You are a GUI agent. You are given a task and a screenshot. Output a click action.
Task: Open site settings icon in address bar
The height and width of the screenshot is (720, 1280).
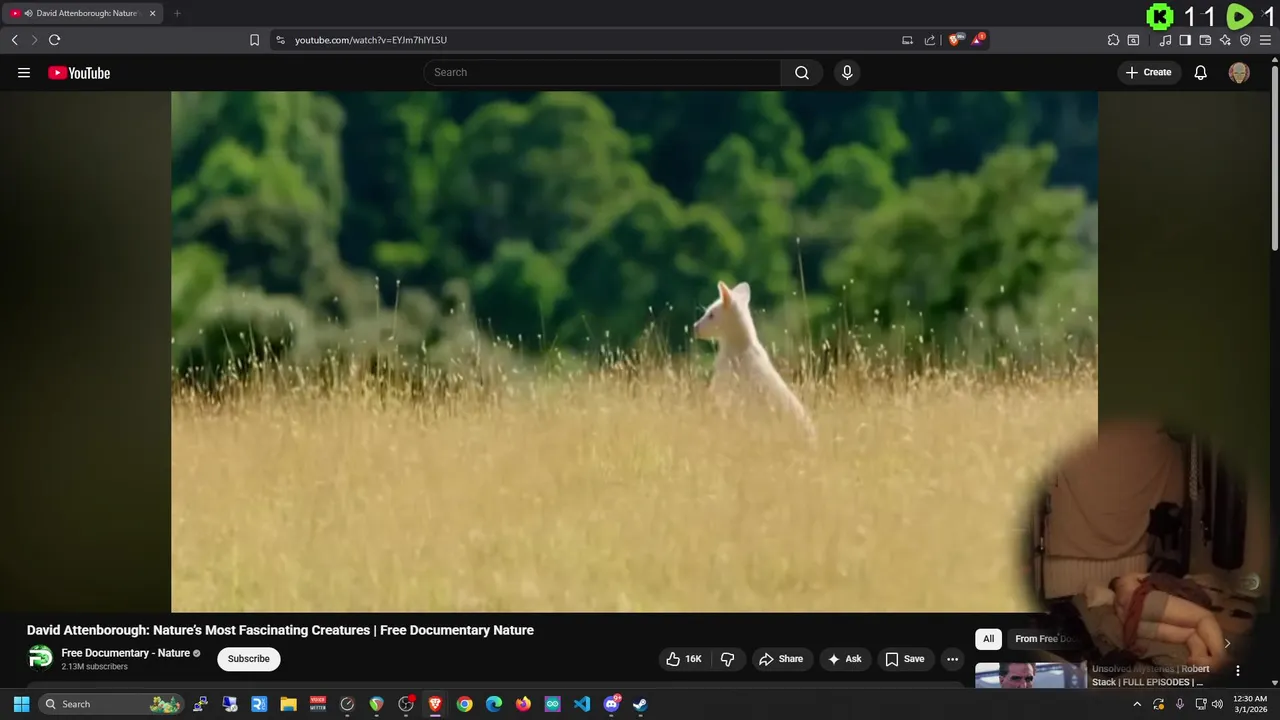click(x=280, y=40)
